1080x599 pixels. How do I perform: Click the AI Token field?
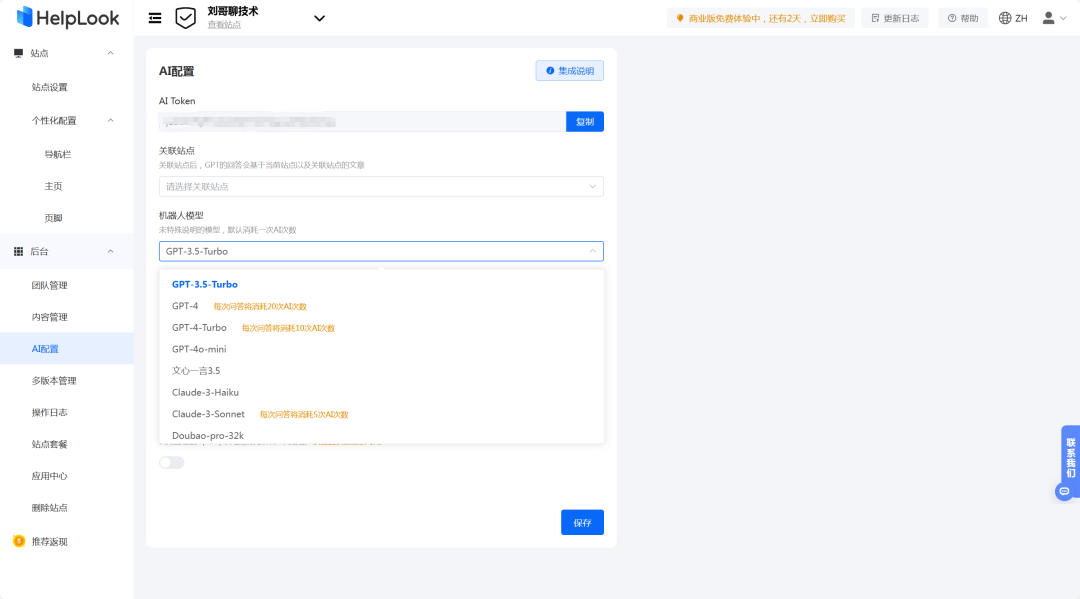tap(362, 122)
